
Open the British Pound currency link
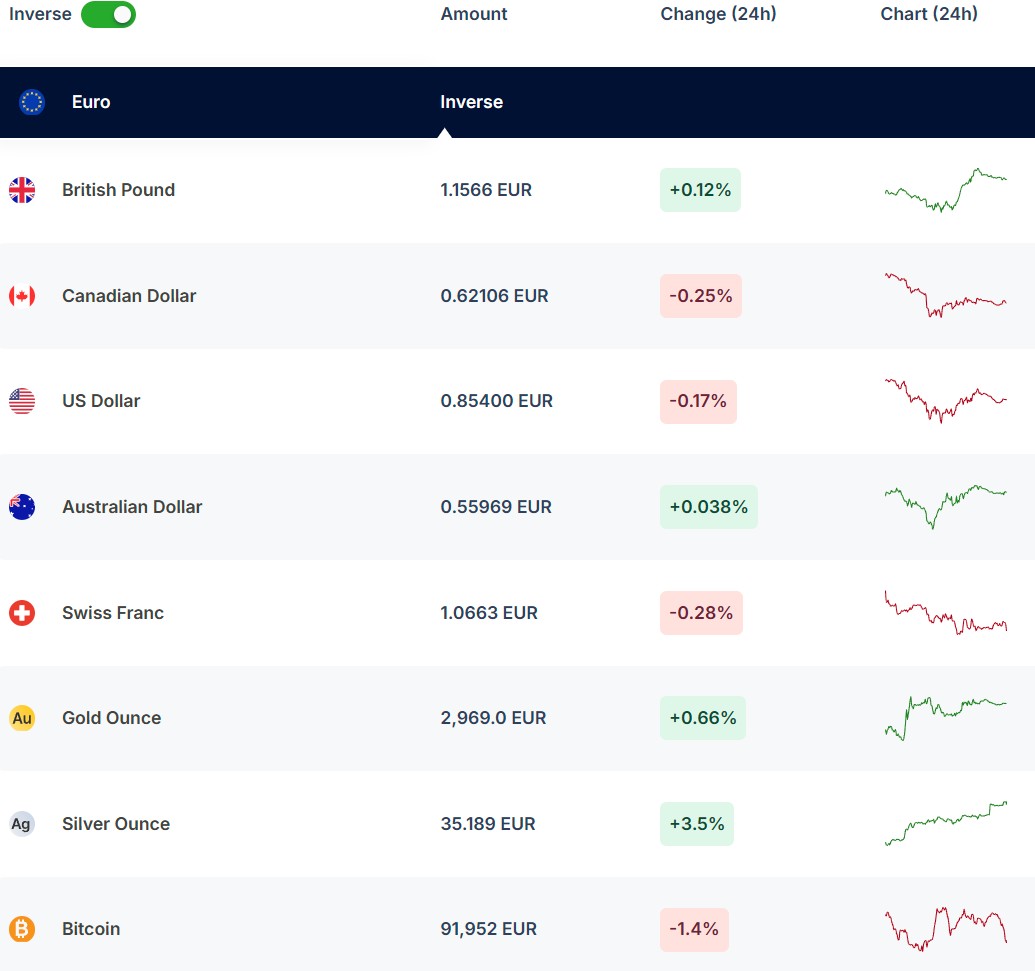pyautogui.click(x=118, y=190)
